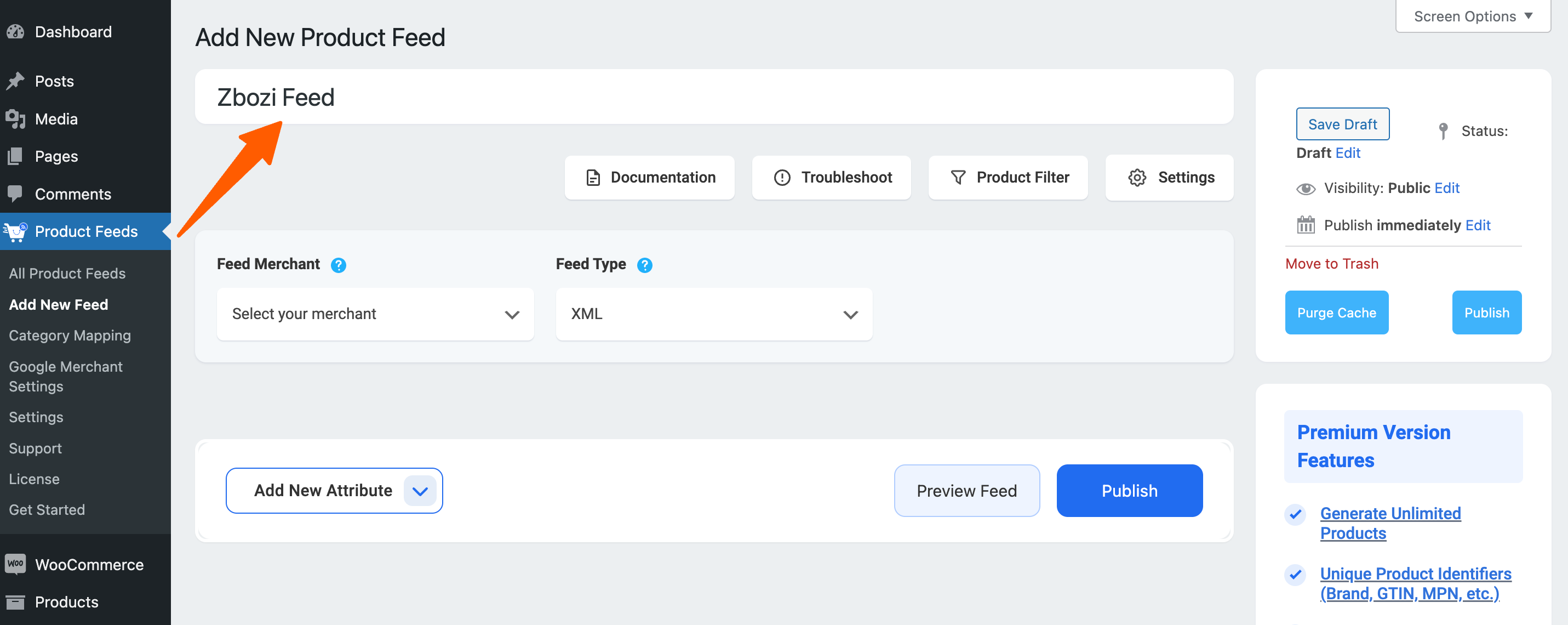Open the Support submenu
Viewport: 1568px width, 625px height.
pos(35,448)
